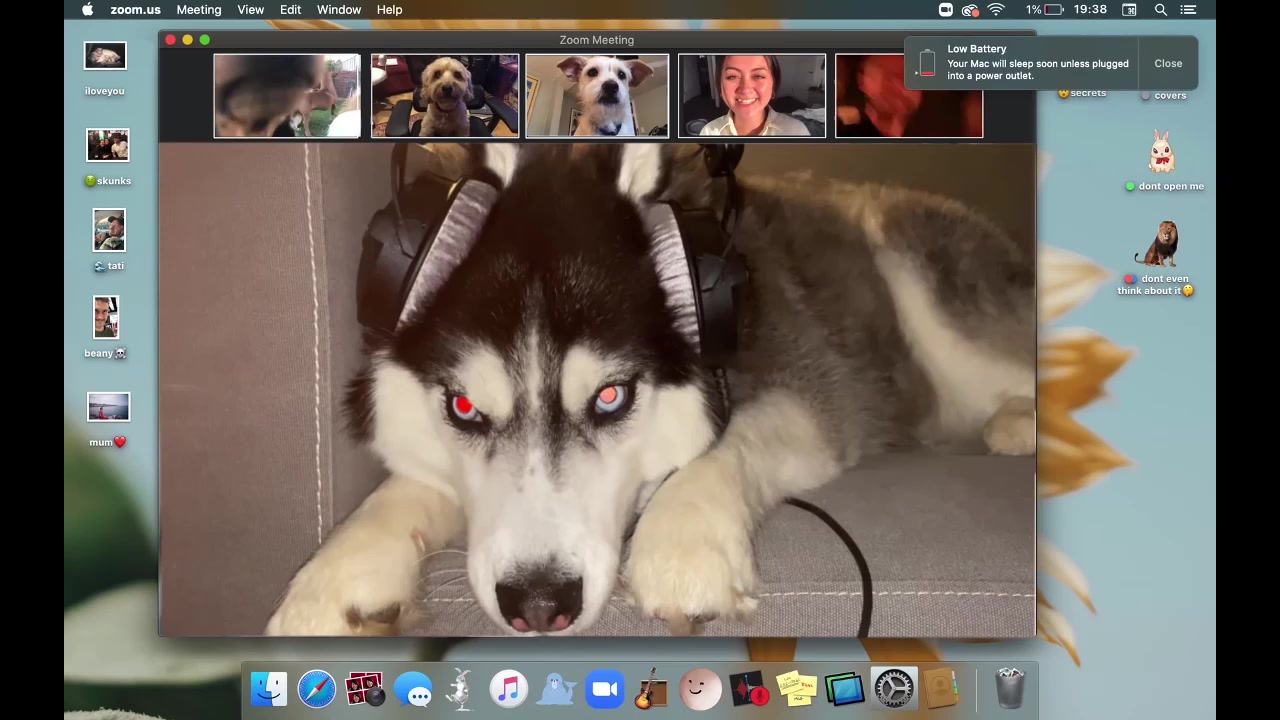
Task: Open the Messages app in dock
Action: (413, 689)
